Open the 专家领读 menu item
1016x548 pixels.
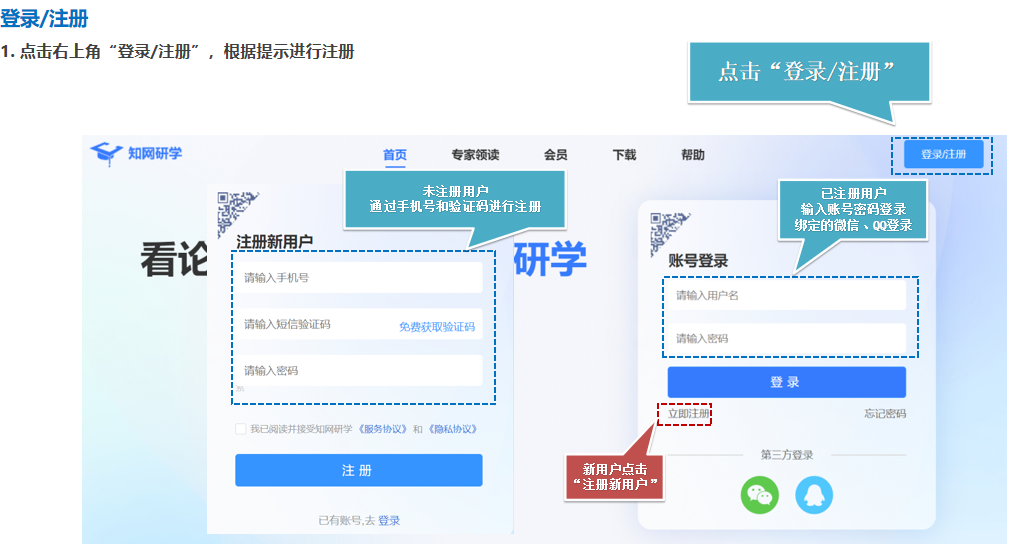tap(475, 155)
